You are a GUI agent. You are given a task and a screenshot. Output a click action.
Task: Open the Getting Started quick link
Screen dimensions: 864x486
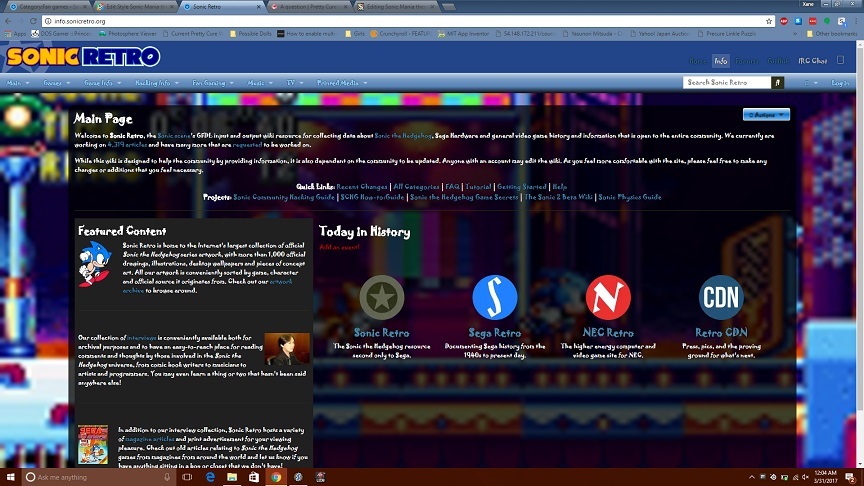coord(522,187)
